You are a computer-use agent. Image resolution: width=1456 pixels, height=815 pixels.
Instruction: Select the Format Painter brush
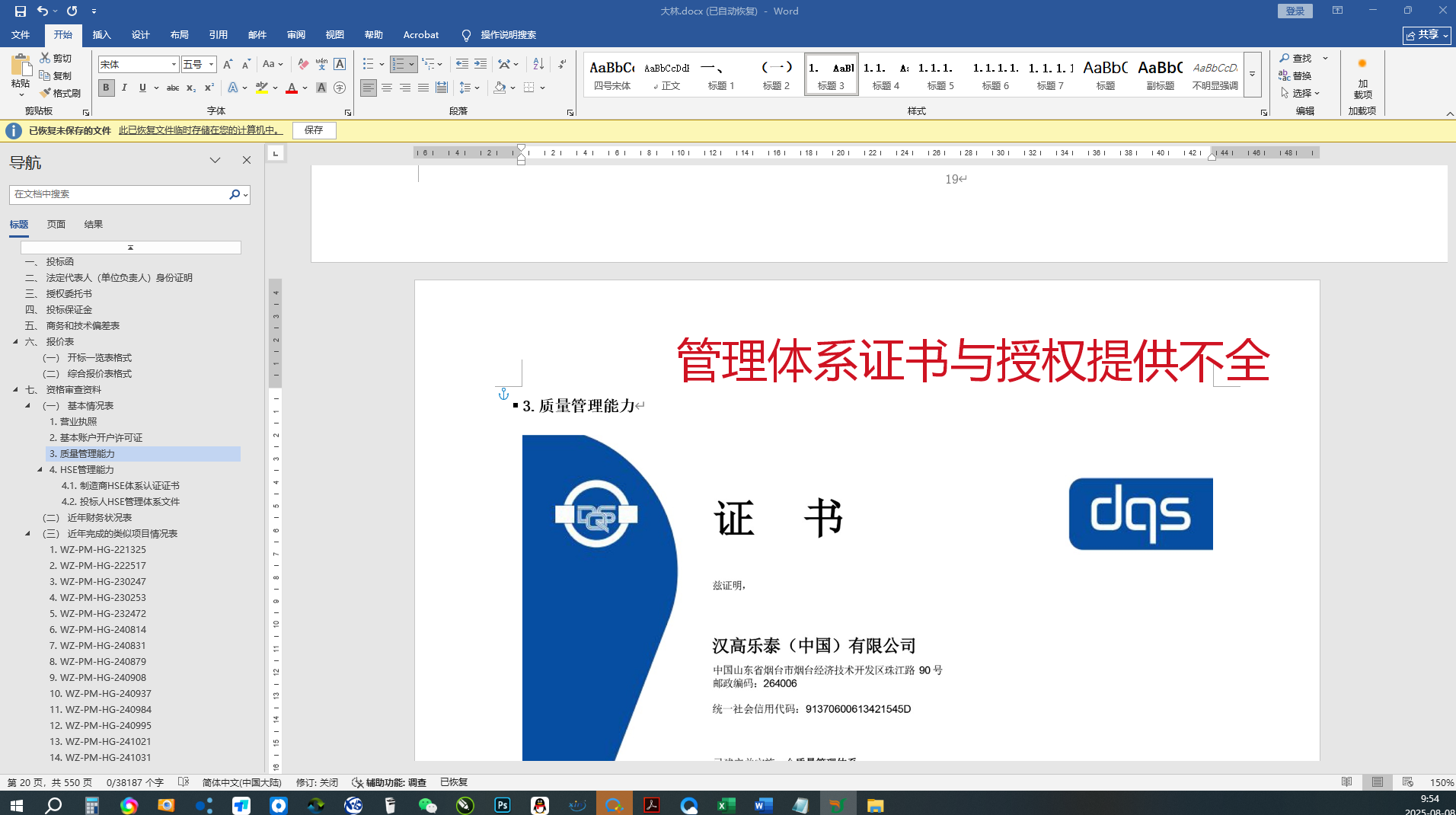46,93
